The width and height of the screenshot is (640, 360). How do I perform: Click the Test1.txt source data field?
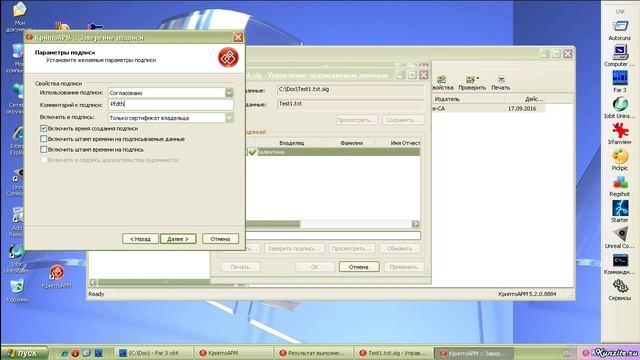point(350,104)
